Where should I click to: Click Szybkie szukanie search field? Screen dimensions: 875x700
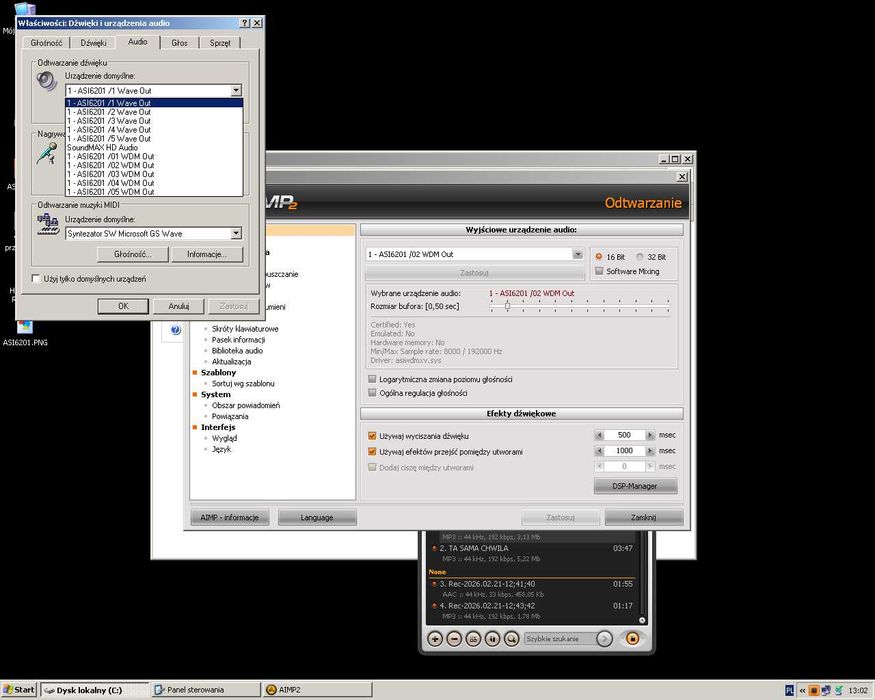(559, 639)
